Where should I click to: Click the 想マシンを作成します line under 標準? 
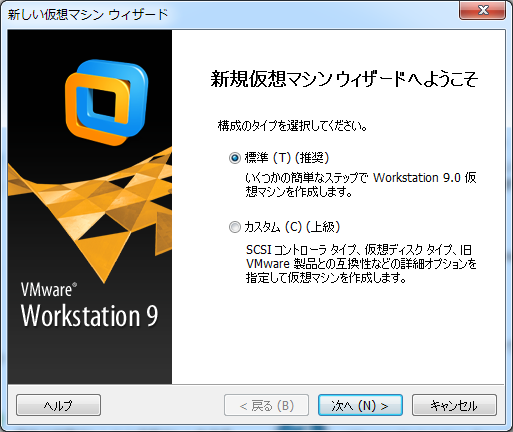click(299, 192)
